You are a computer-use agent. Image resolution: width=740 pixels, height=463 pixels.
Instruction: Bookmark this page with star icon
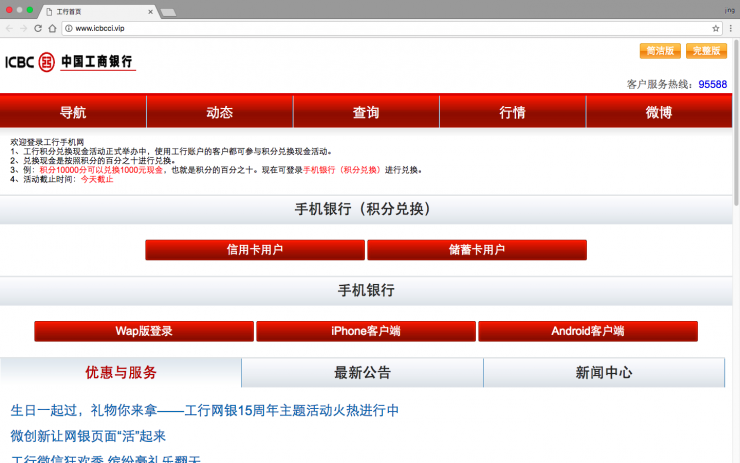[716, 28]
